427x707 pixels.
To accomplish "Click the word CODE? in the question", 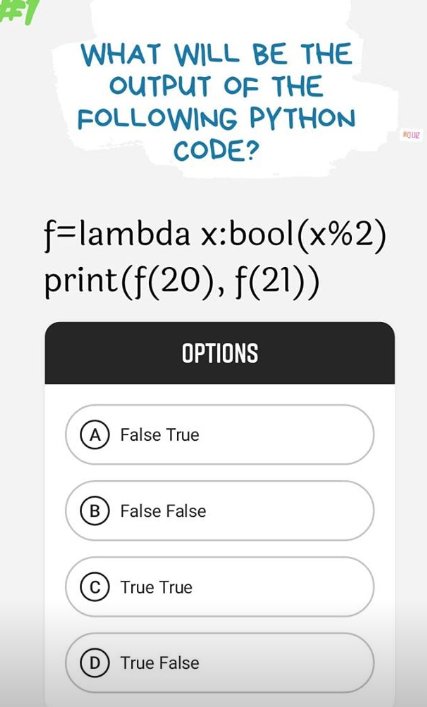I will tap(217, 151).
